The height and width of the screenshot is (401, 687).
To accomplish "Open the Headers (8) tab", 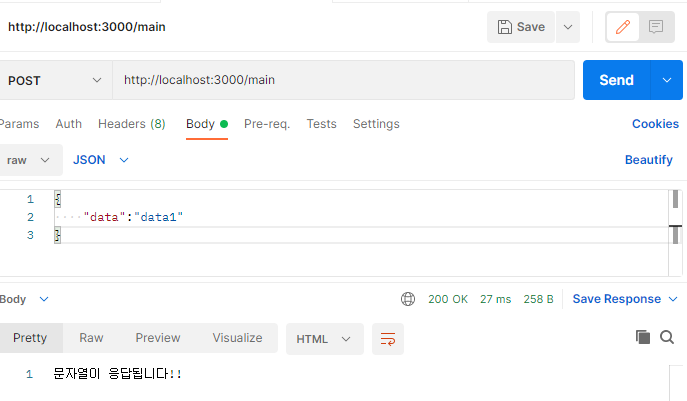I will tap(131, 124).
